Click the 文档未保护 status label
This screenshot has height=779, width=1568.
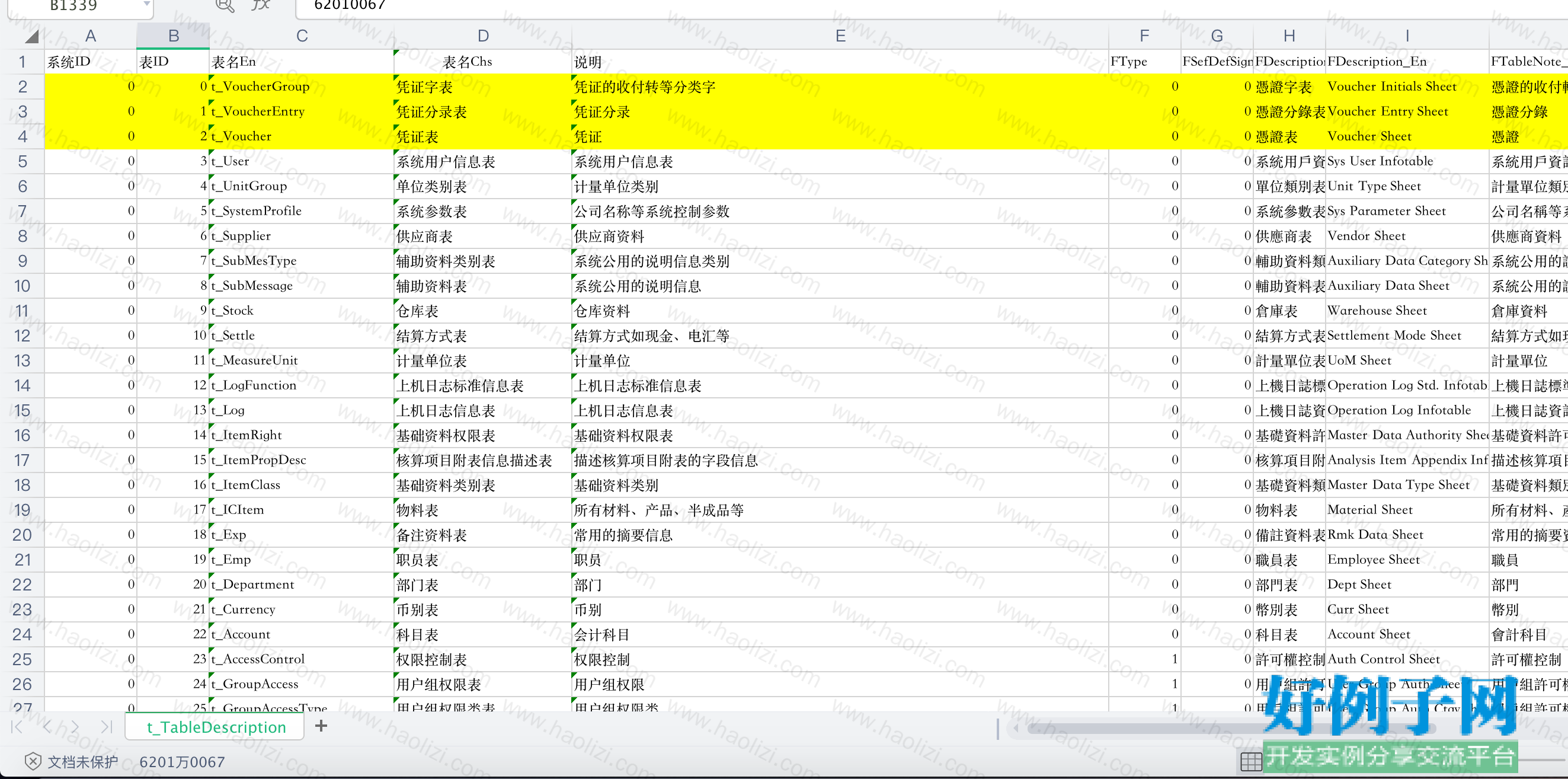point(83,762)
